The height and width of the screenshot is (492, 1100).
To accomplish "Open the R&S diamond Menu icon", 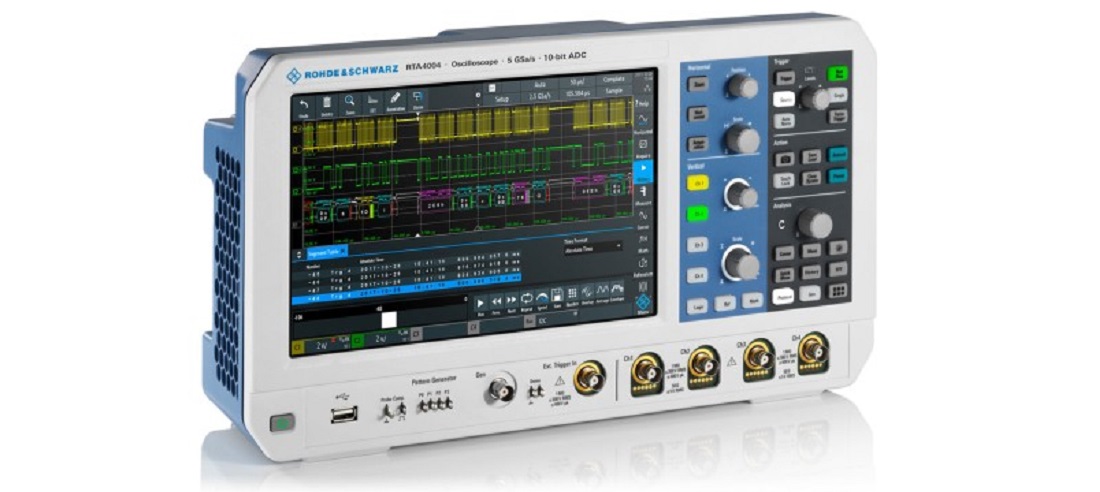I will [643, 303].
